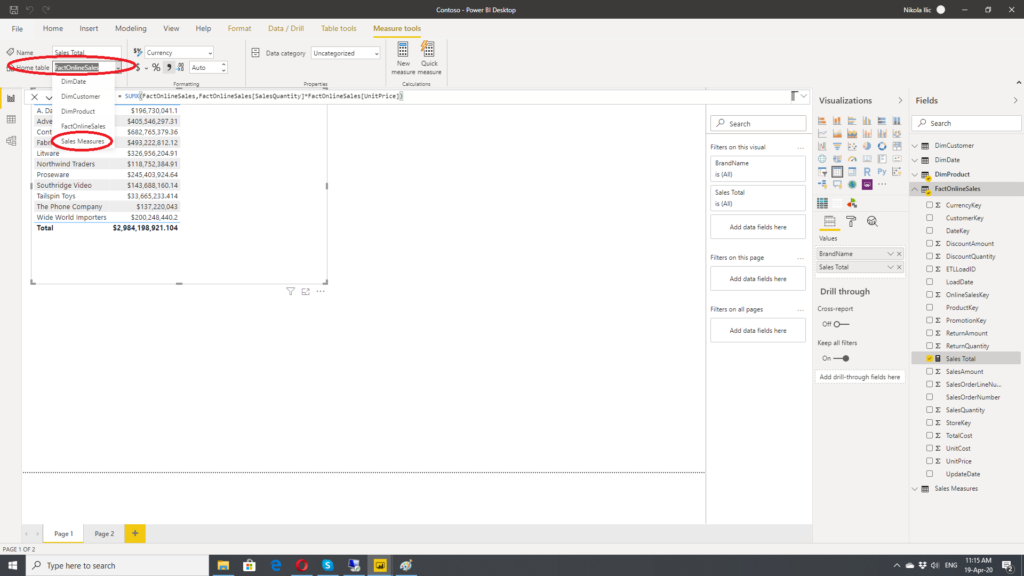This screenshot has width=1024, height=576.
Task: Check the CustomerKey field
Action: tap(929, 218)
